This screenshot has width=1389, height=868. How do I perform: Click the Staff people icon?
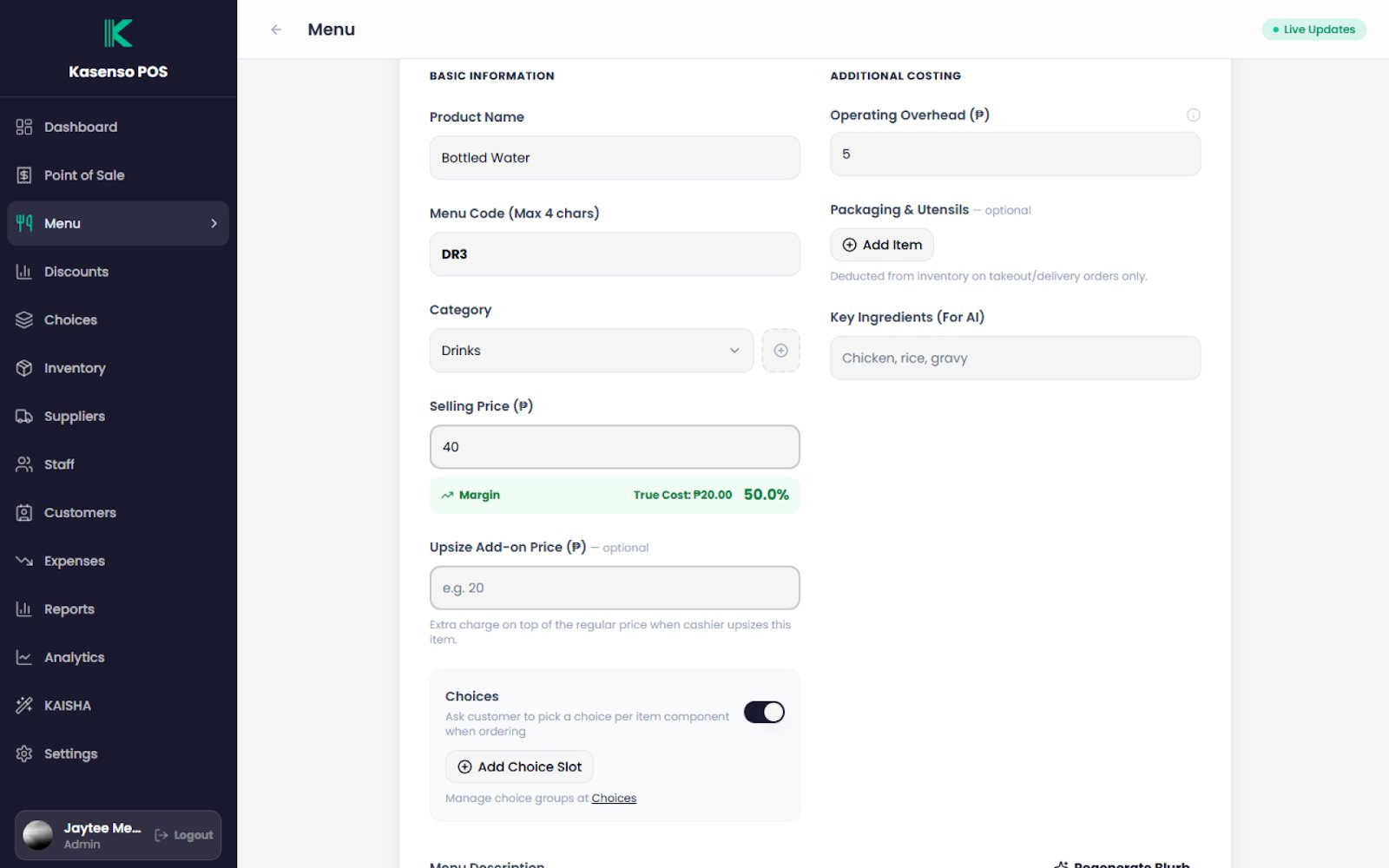(x=24, y=464)
